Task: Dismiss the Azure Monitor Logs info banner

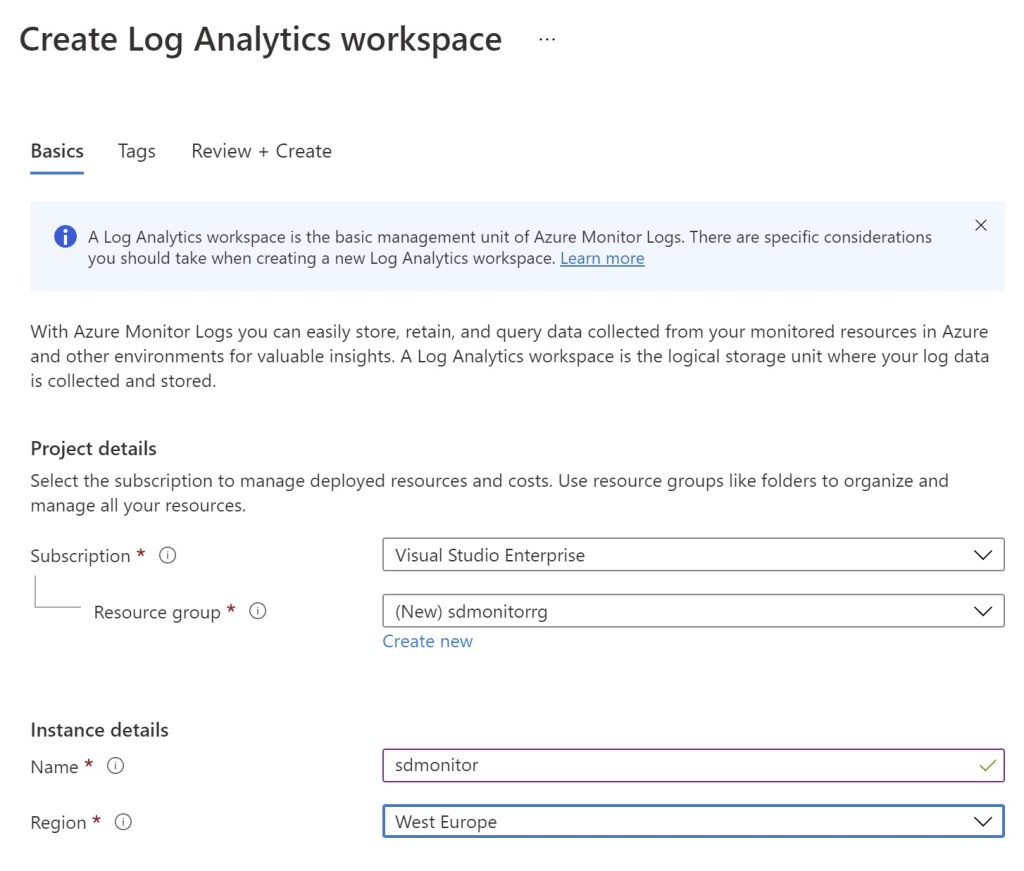Action: 980,225
